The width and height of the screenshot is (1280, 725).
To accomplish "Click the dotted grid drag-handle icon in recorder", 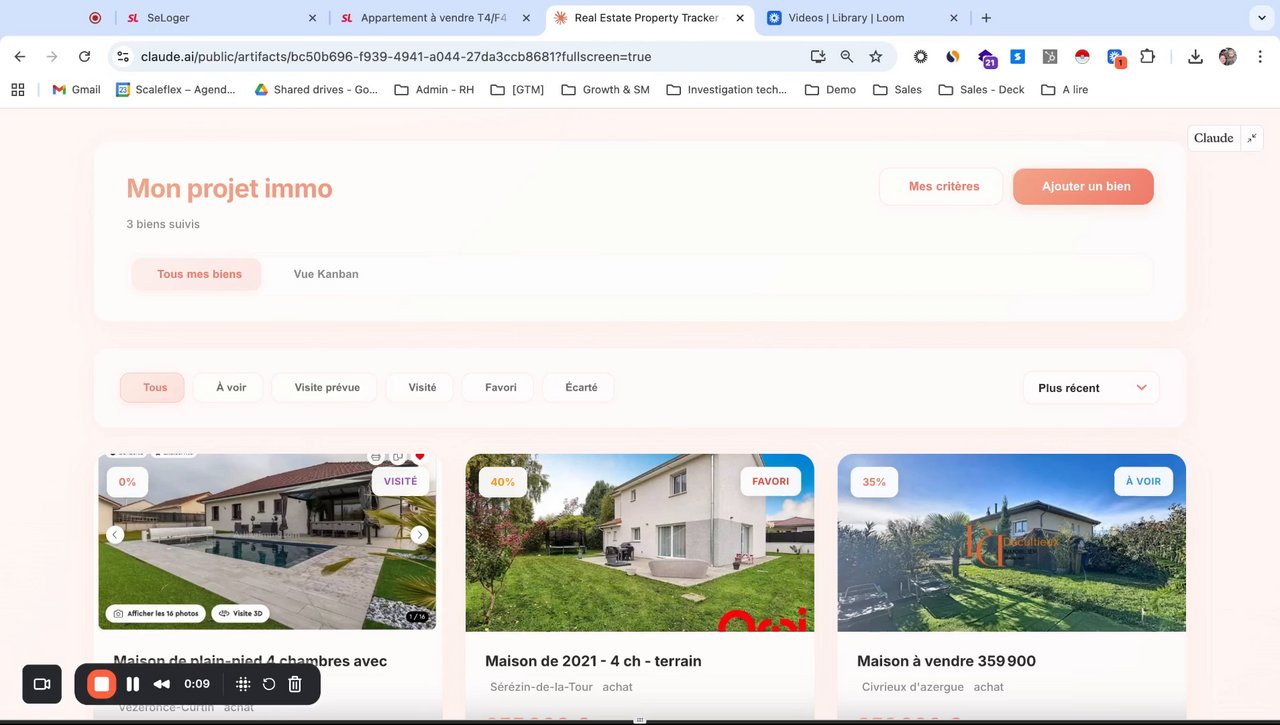I will pyautogui.click(x=243, y=684).
